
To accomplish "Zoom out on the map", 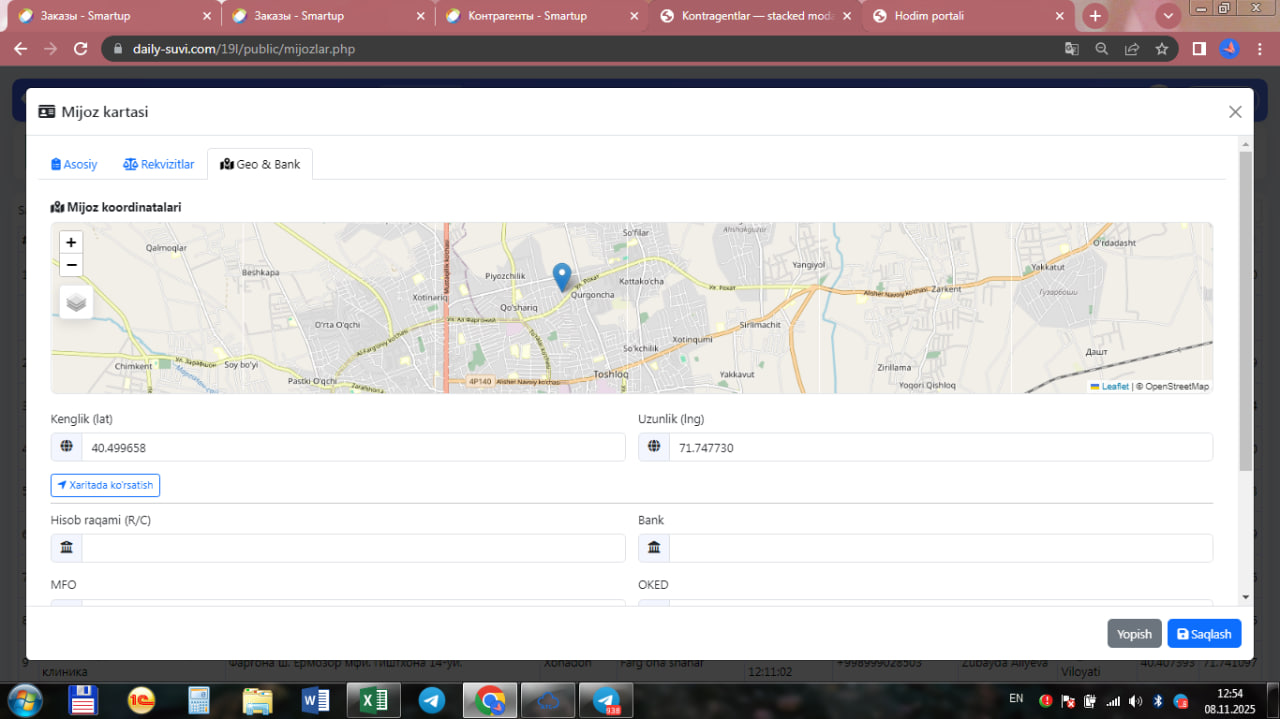I will pyautogui.click(x=71, y=265).
